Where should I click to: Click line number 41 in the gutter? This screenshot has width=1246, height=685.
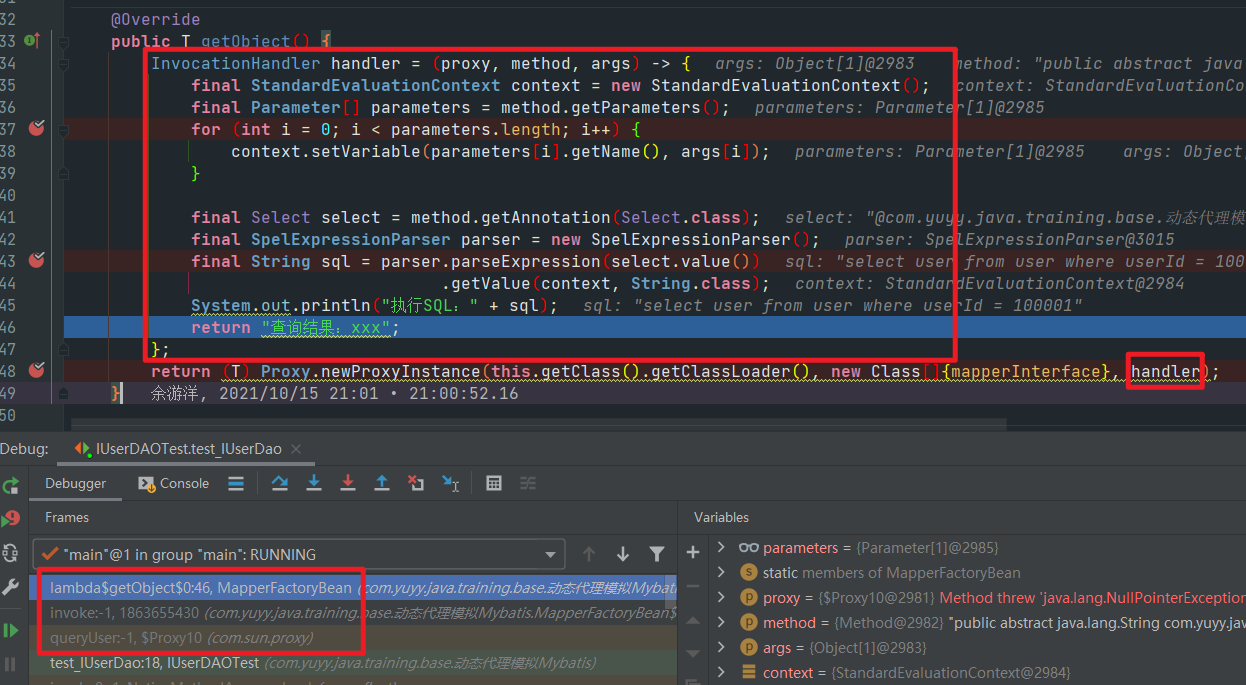[x=9, y=217]
